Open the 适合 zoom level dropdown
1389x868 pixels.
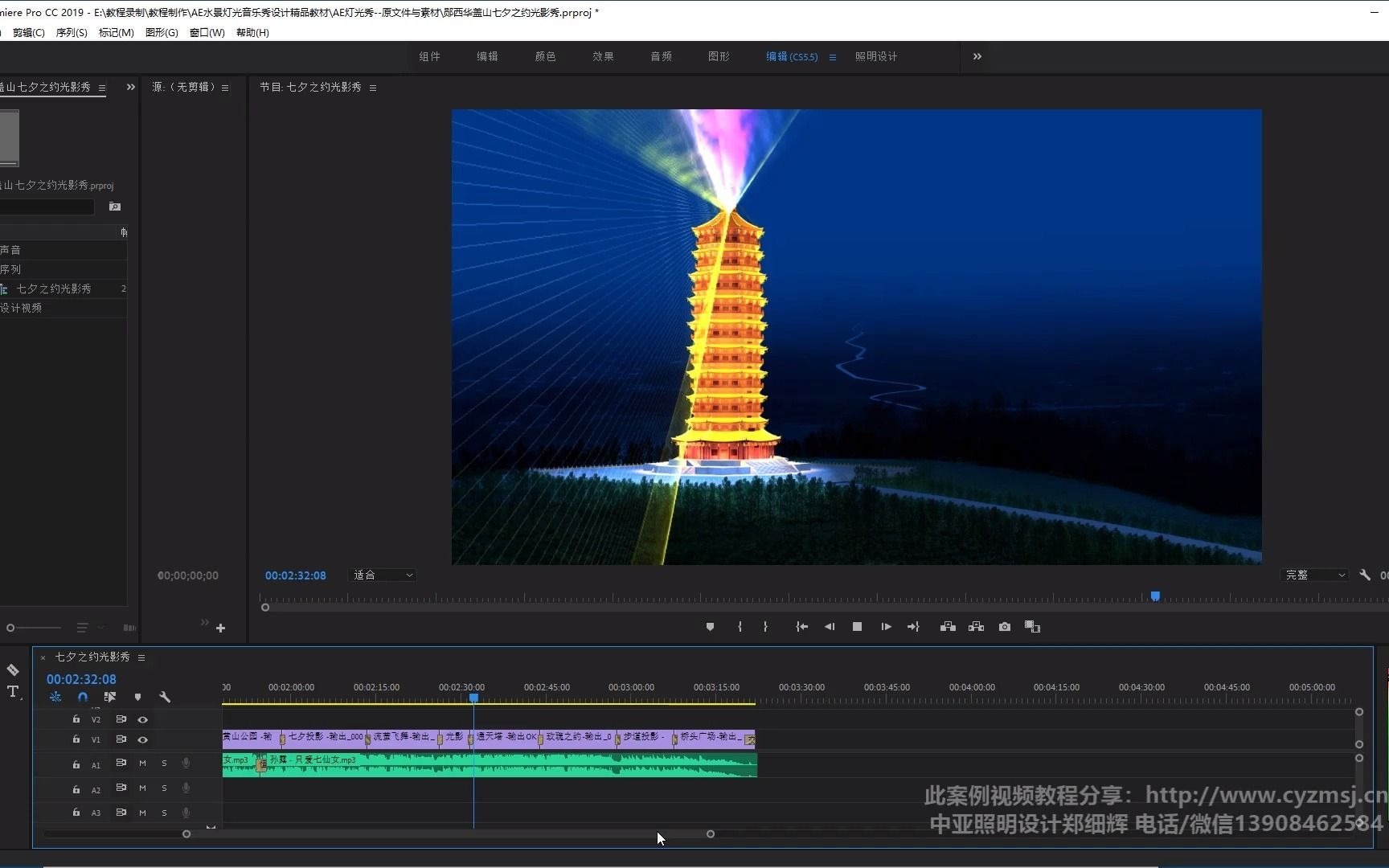pos(382,575)
